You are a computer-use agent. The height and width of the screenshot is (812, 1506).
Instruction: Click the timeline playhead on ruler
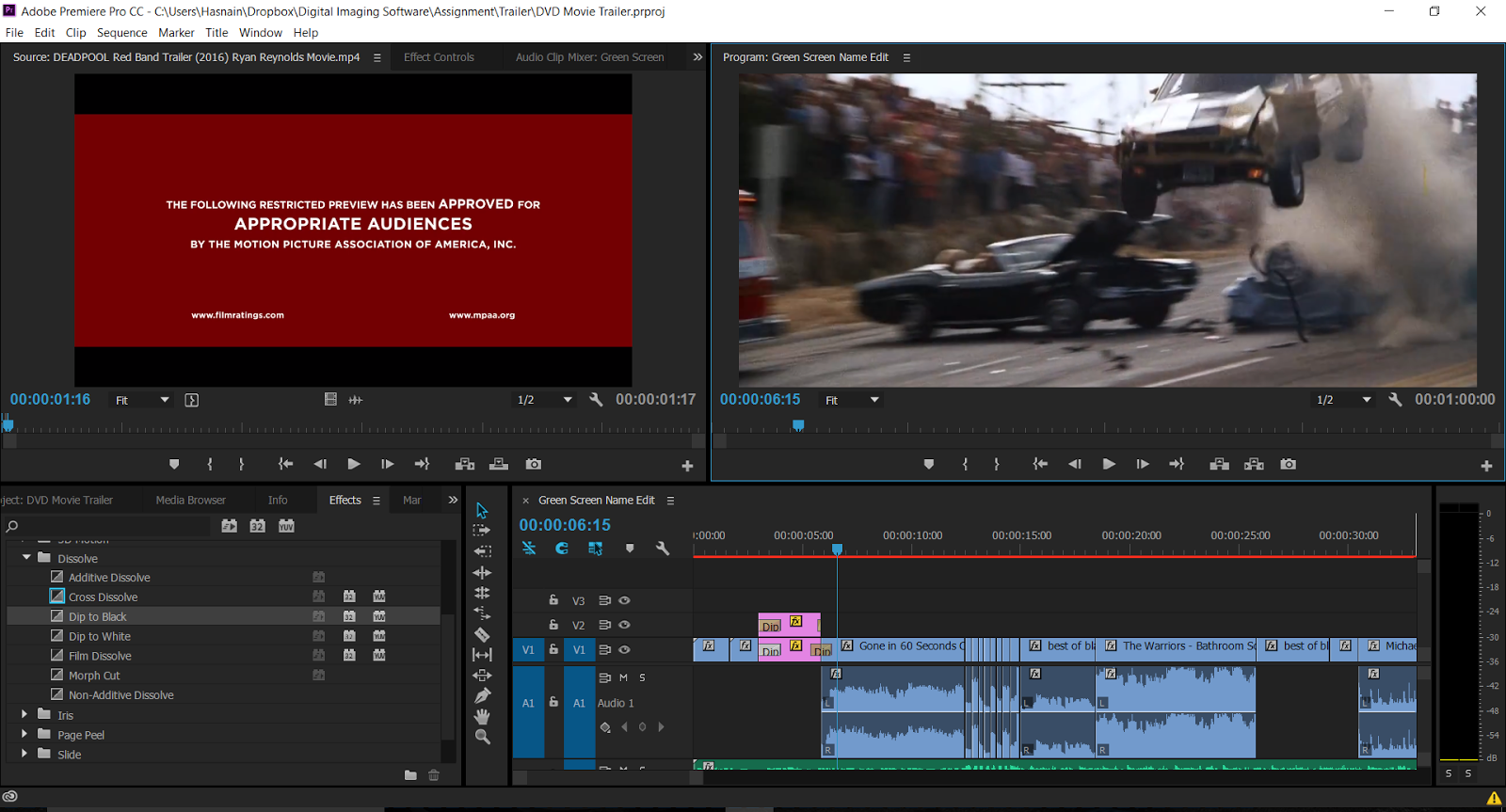[837, 549]
